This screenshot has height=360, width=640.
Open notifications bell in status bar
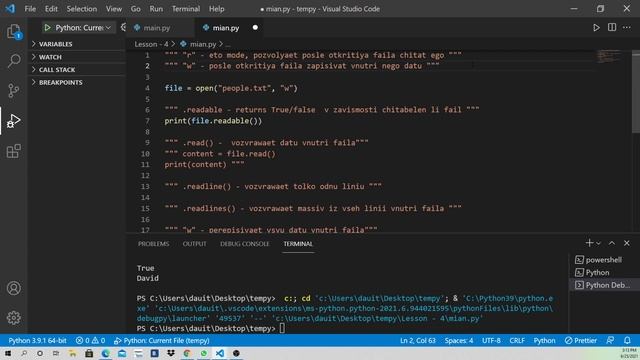pyautogui.click(x=627, y=340)
